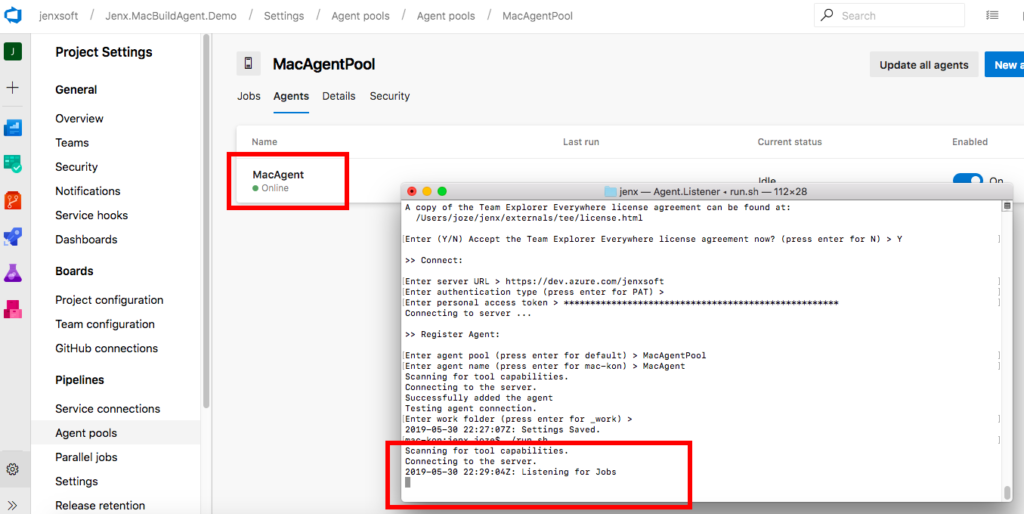Click the folder icon in terminal title
This screenshot has height=514, width=1024.
pyautogui.click(x=611, y=191)
